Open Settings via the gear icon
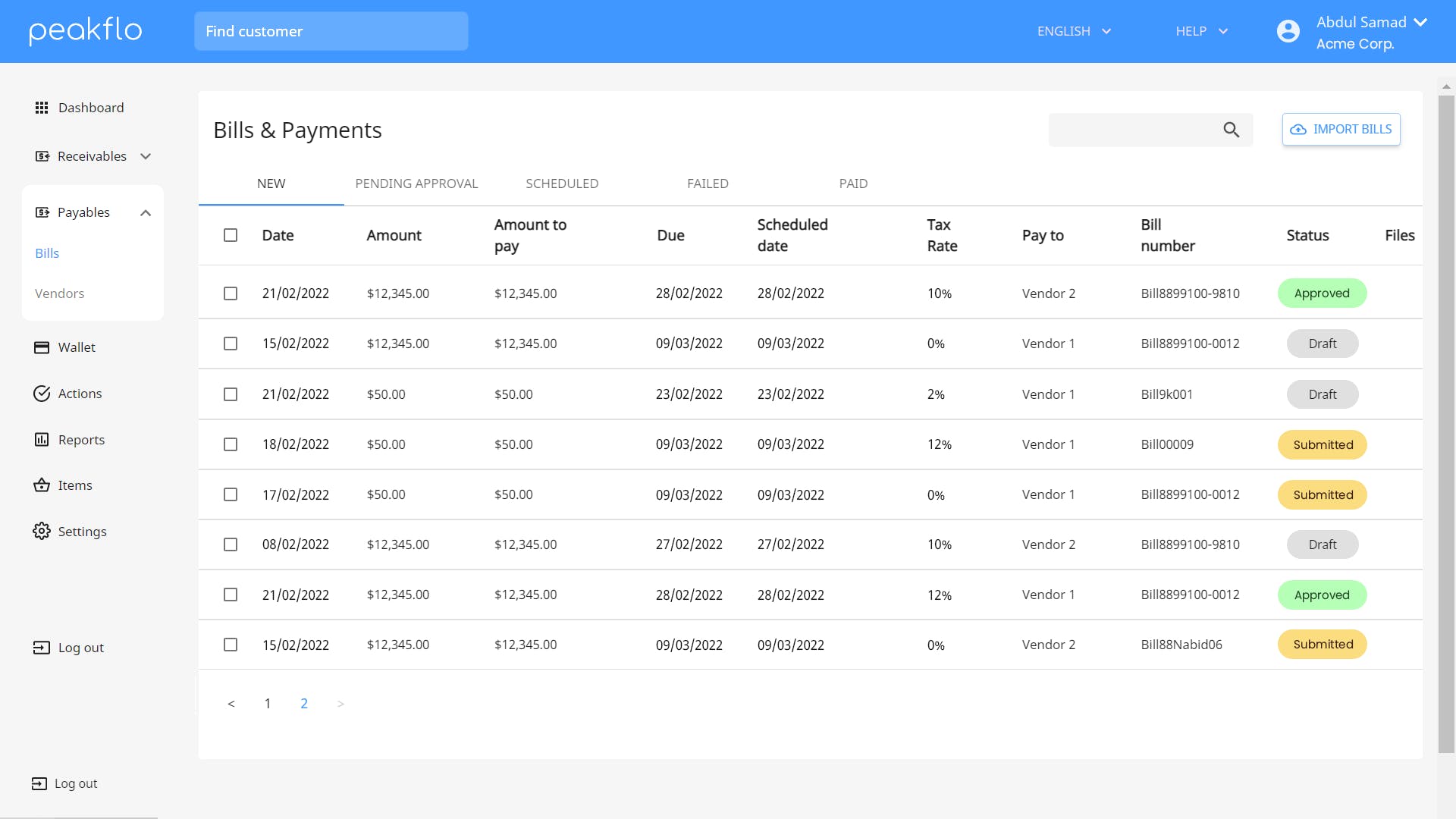 coord(42,531)
